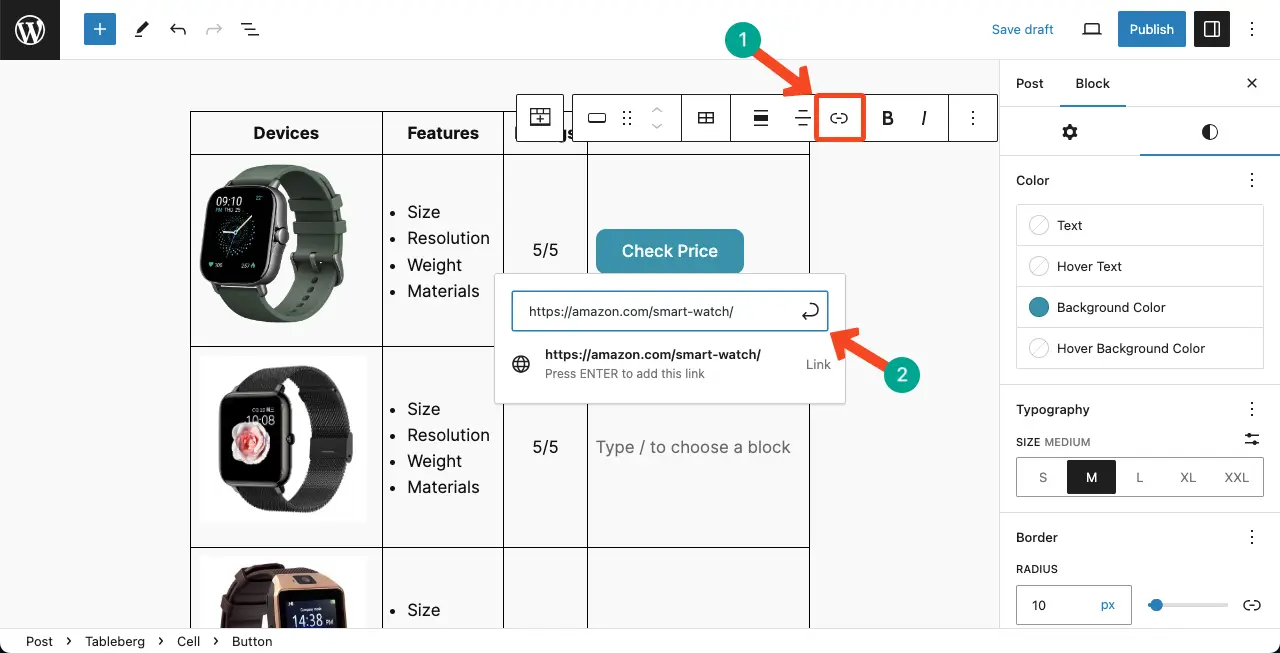Select the Tools pencil icon
1280x653 pixels.
click(x=141, y=30)
